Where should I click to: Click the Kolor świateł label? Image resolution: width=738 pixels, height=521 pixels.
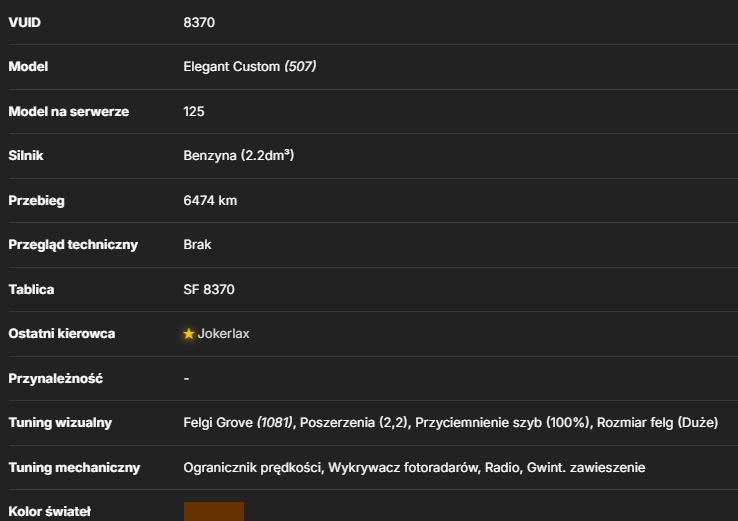pos(49,512)
